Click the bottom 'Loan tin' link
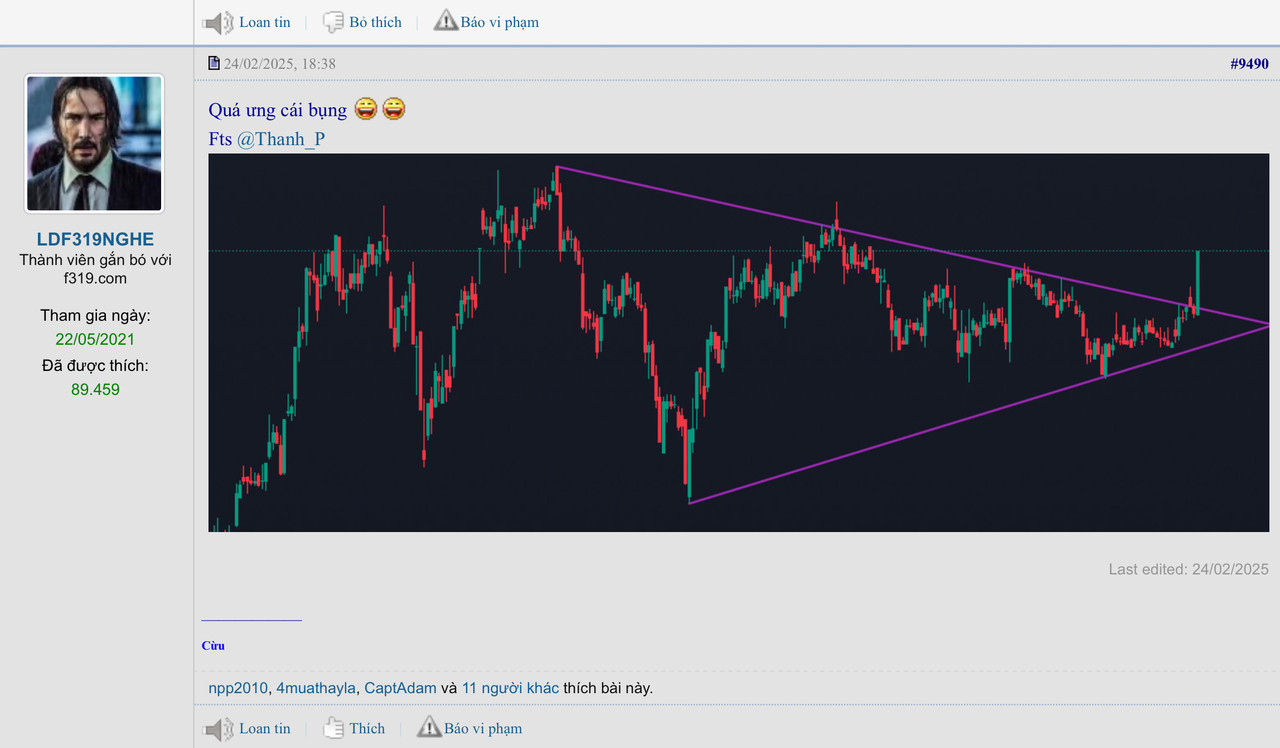The image size is (1280, 748). click(x=265, y=728)
